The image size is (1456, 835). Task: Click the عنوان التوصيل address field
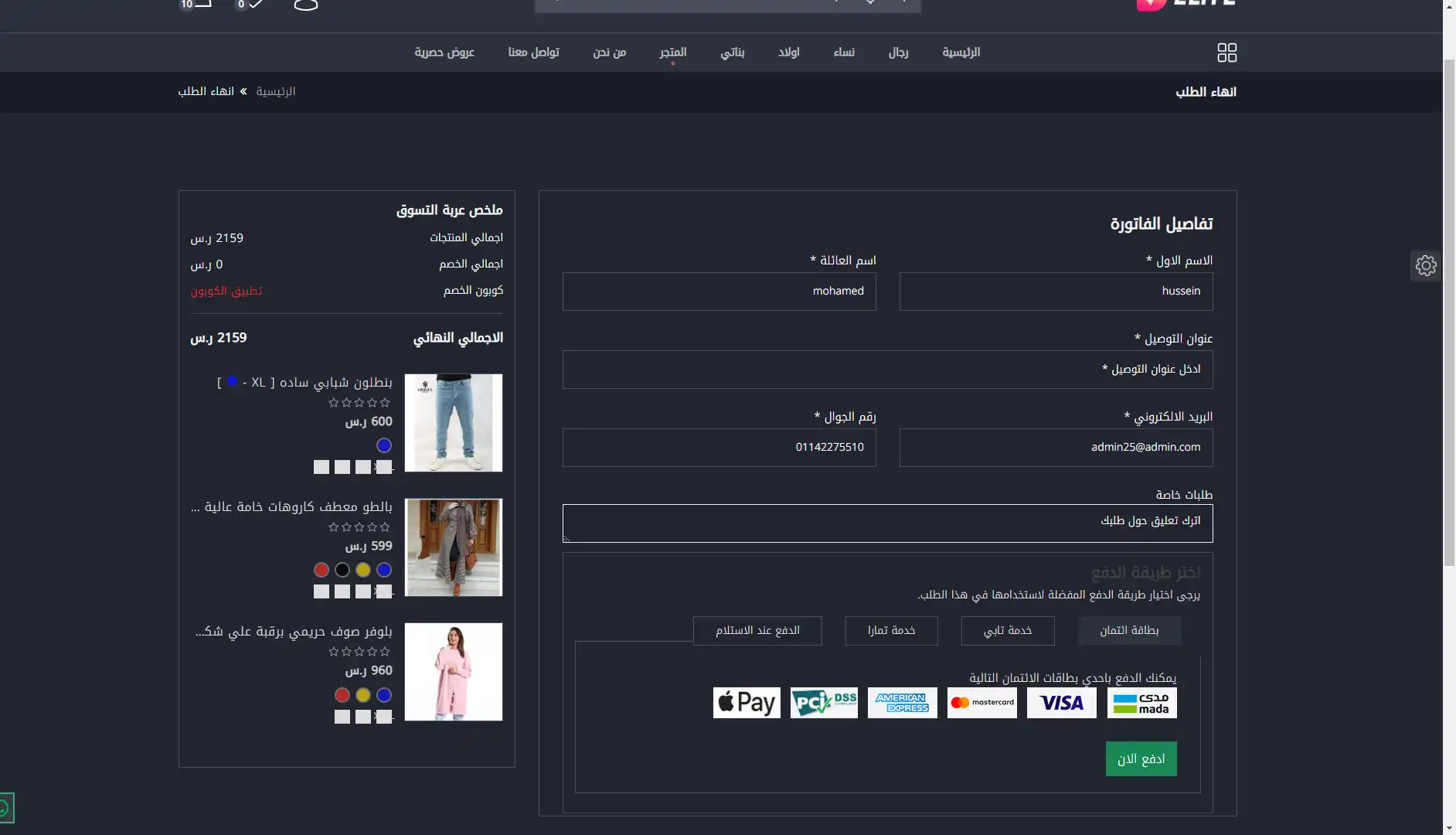(887, 370)
